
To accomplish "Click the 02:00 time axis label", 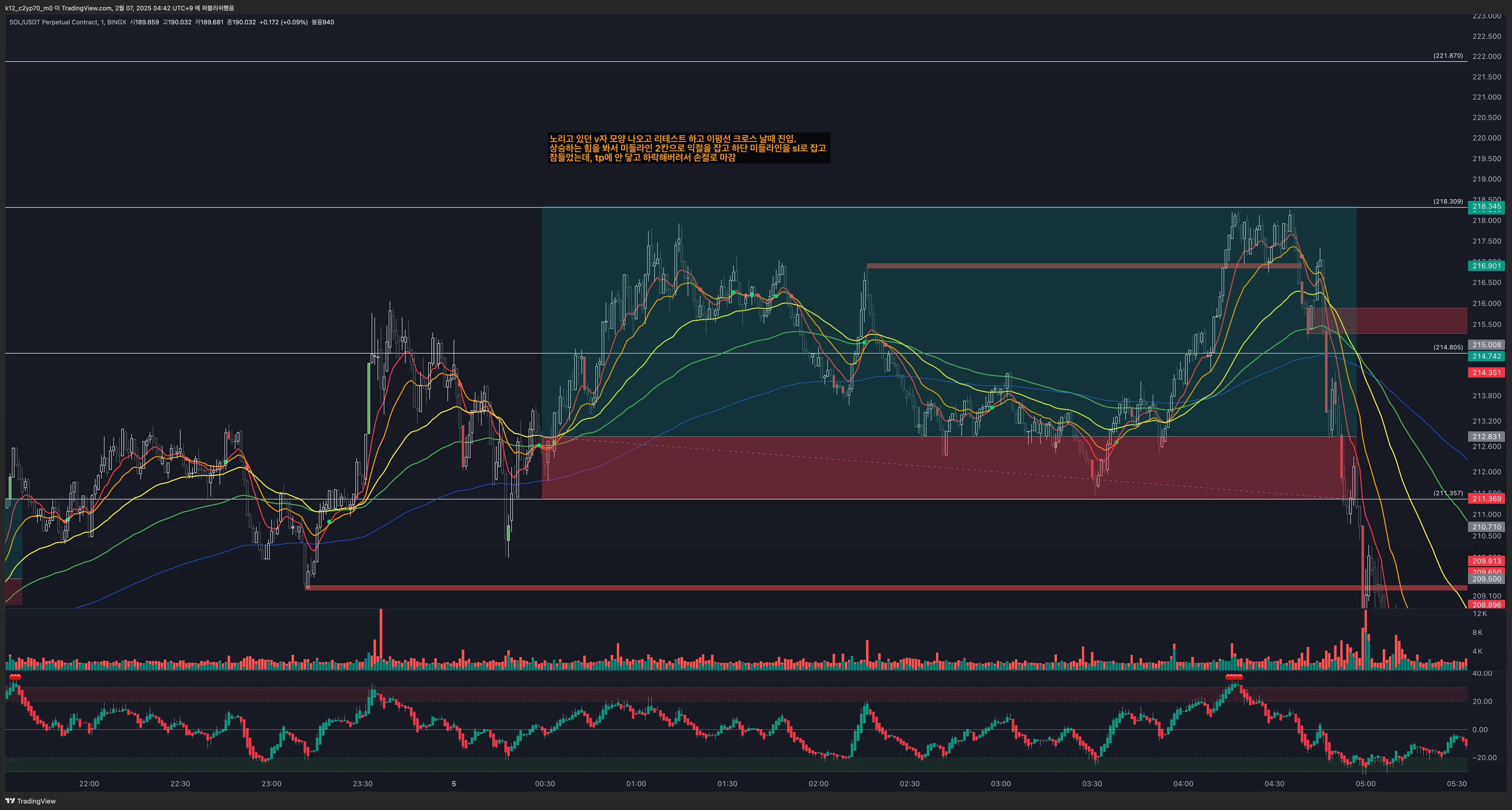I will [x=818, y=784].
